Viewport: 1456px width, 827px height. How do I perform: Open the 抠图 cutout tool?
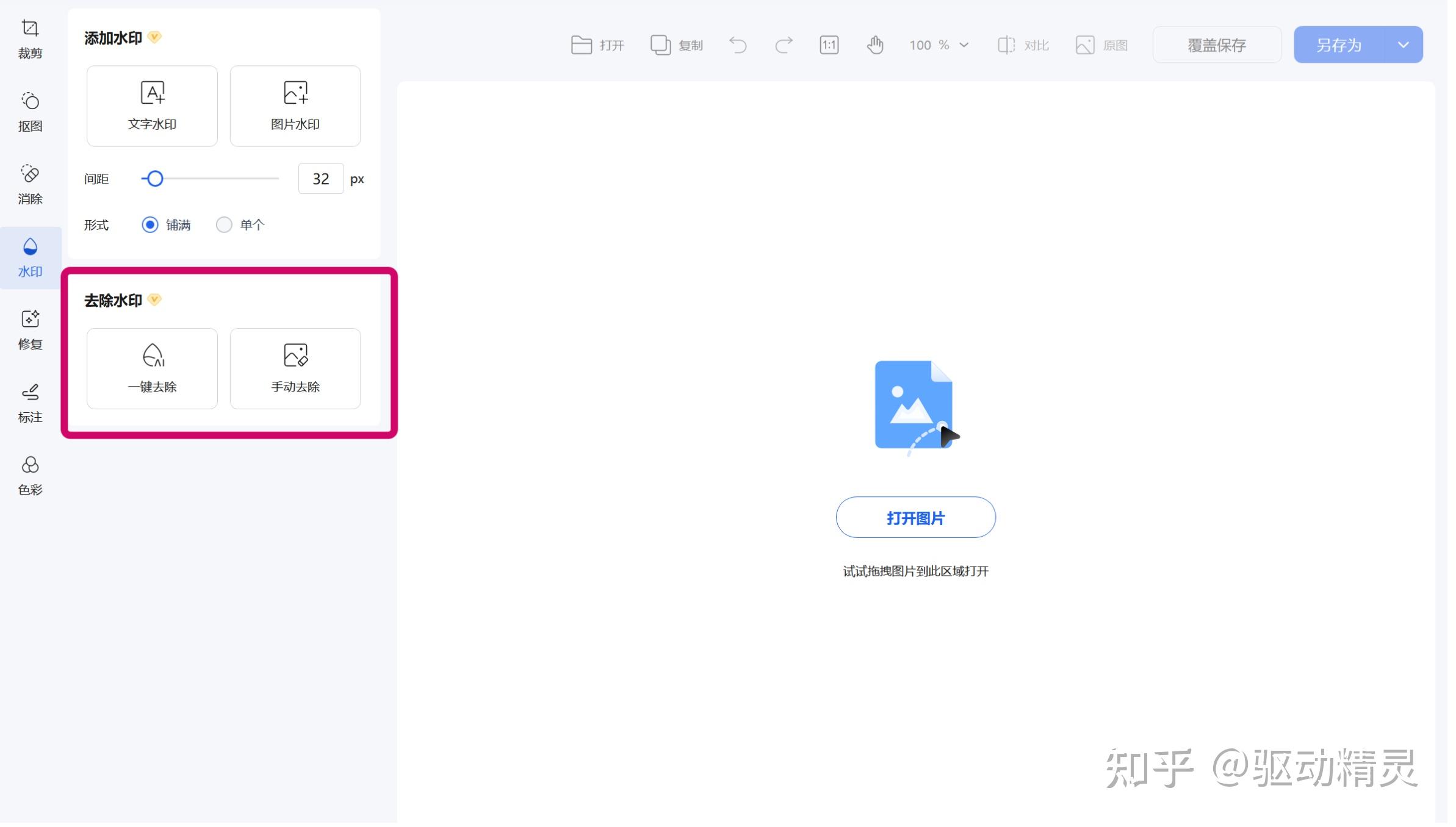click(x=30, y=112)
